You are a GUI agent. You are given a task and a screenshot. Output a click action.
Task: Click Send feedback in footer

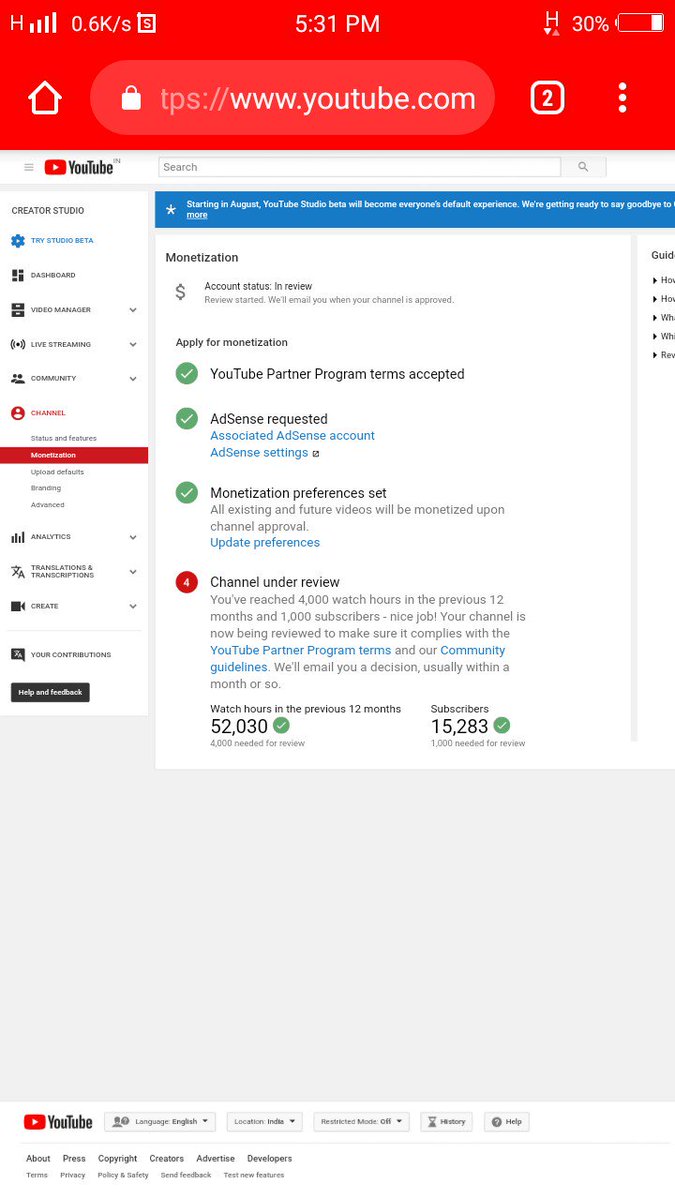coord(186,1176)
